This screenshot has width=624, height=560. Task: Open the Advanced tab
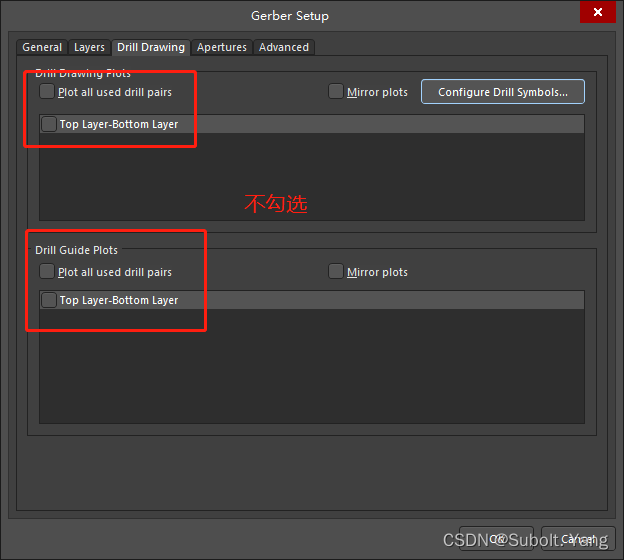point(284,47)
